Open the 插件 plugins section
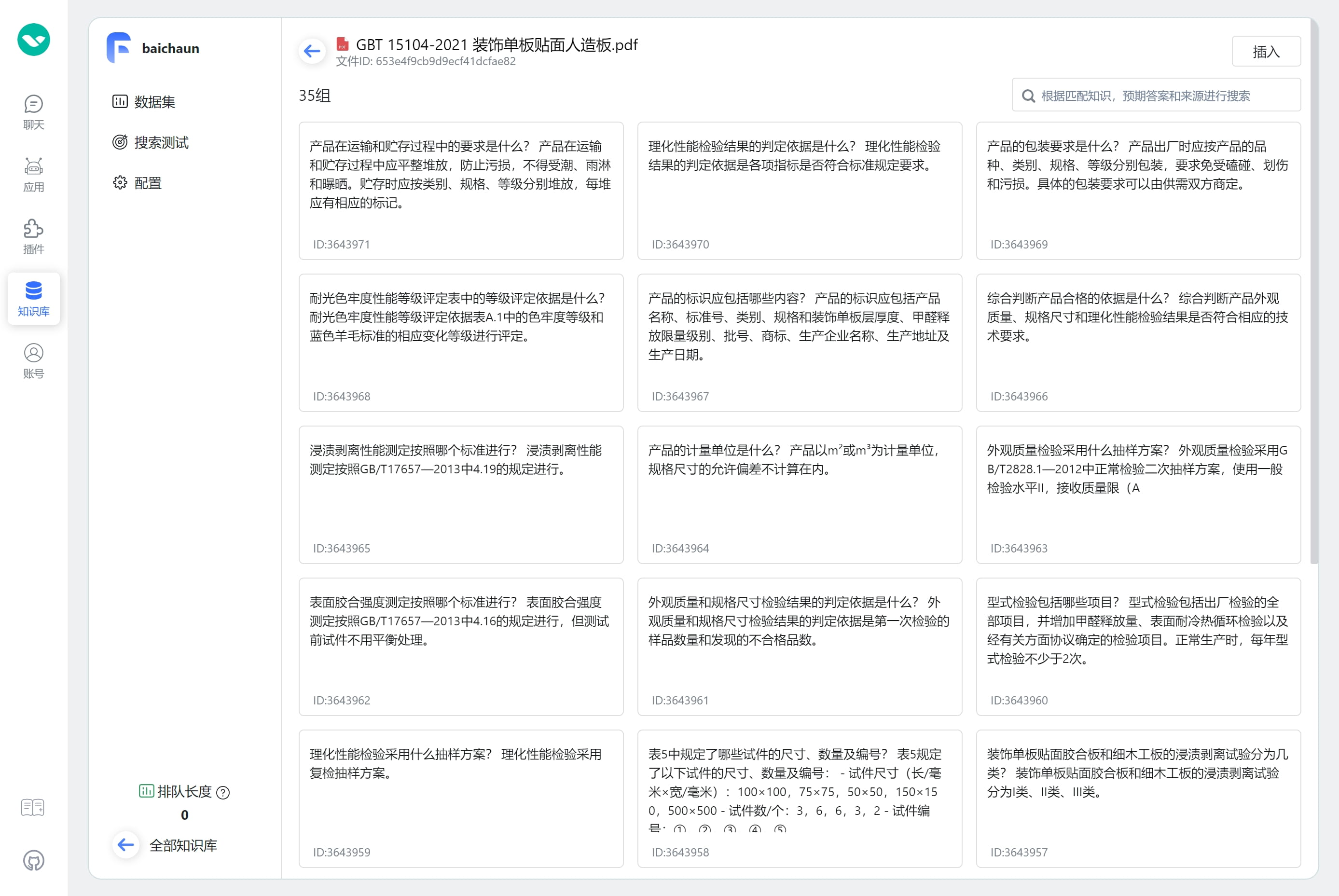1339x896 pixels. pos(34,236)
